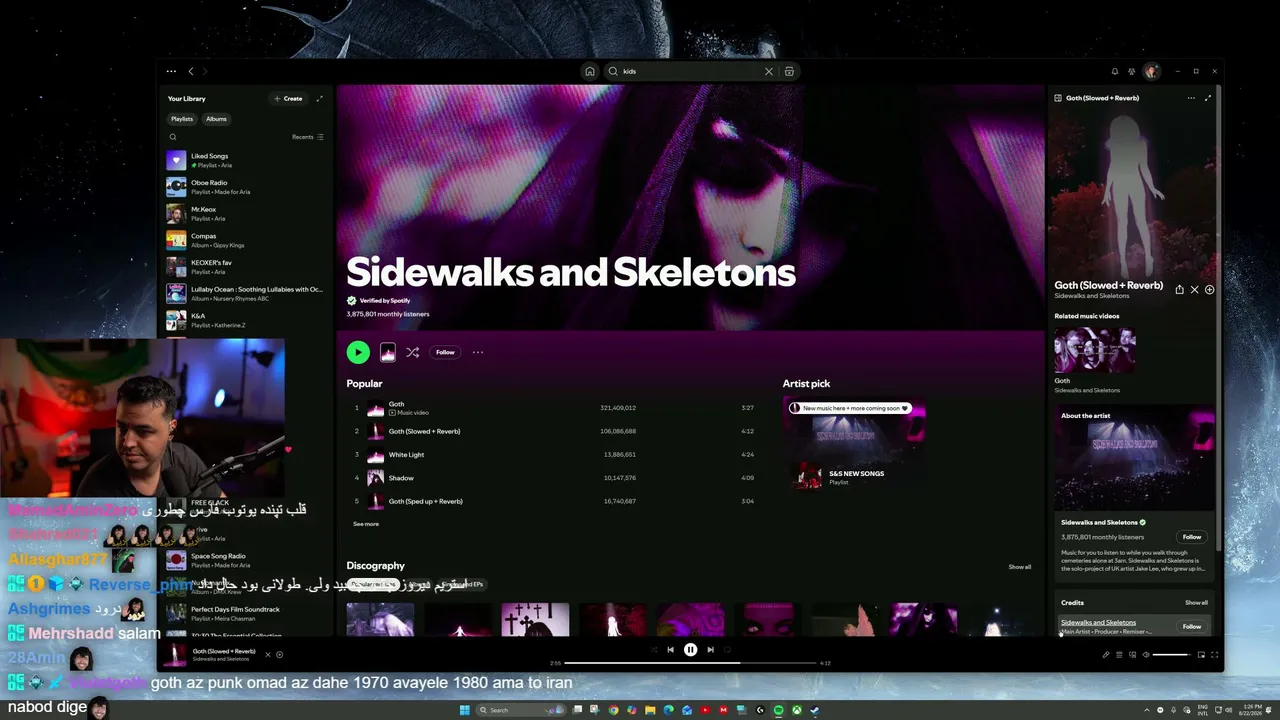Screen dimensions: 1280x720
Task: Open the Browse icon beside search
Action: pos(789,71)
